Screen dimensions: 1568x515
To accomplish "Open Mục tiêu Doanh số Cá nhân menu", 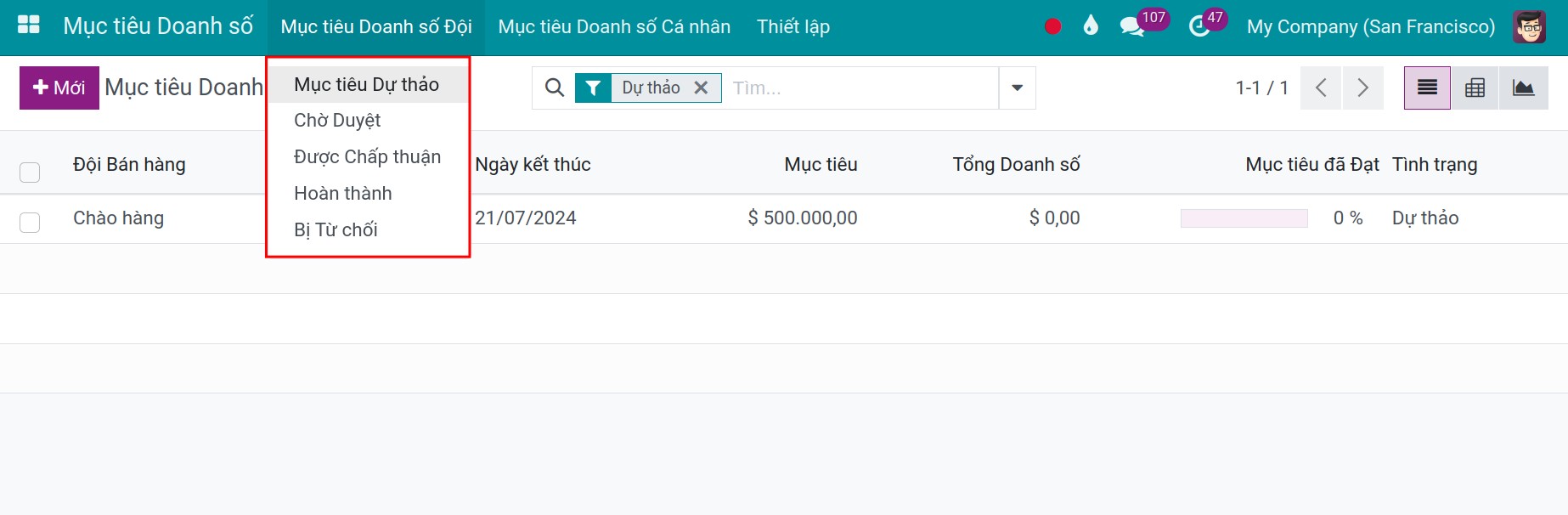I will (x=614, y=27).
